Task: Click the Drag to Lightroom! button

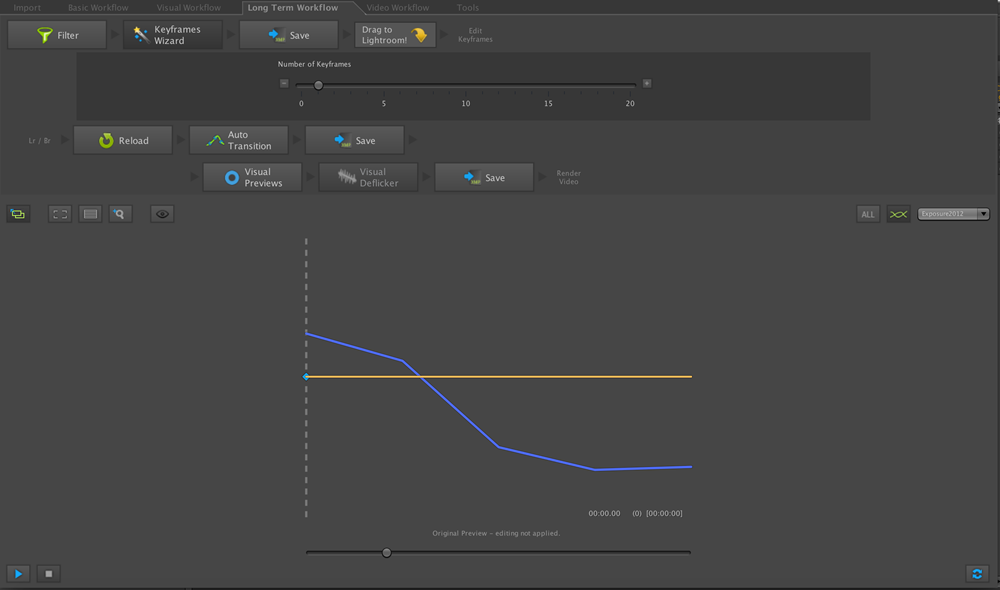Action: [x=395, y=35]
